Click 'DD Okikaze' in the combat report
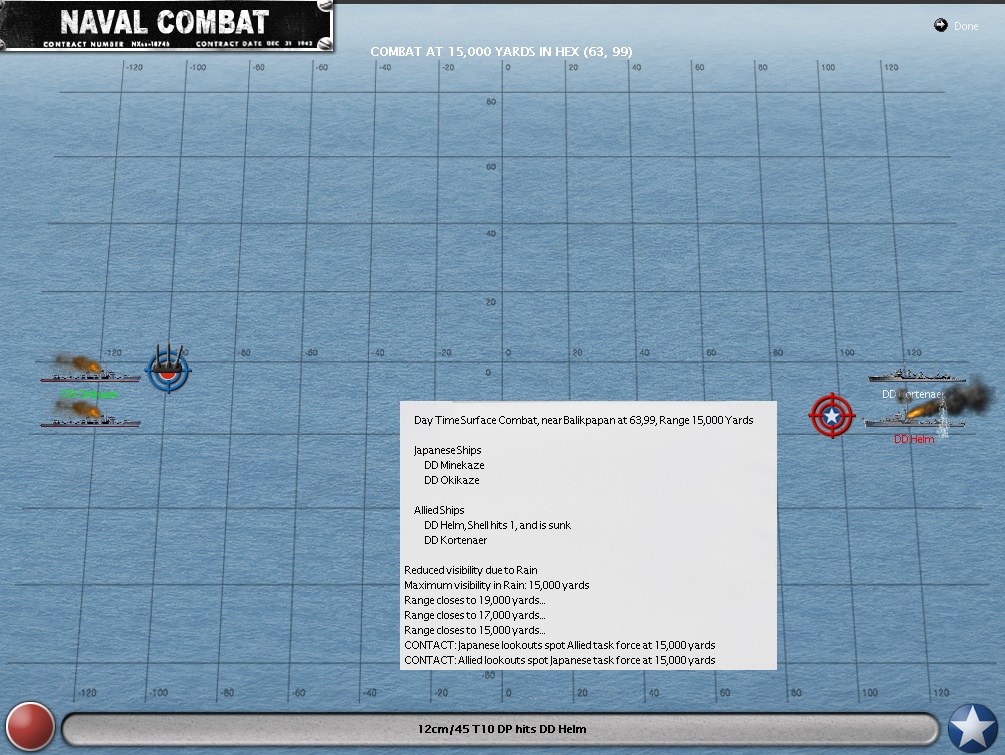Image resolution: width=1005 pixels, height=755 pixels. (x=451, y=480)
